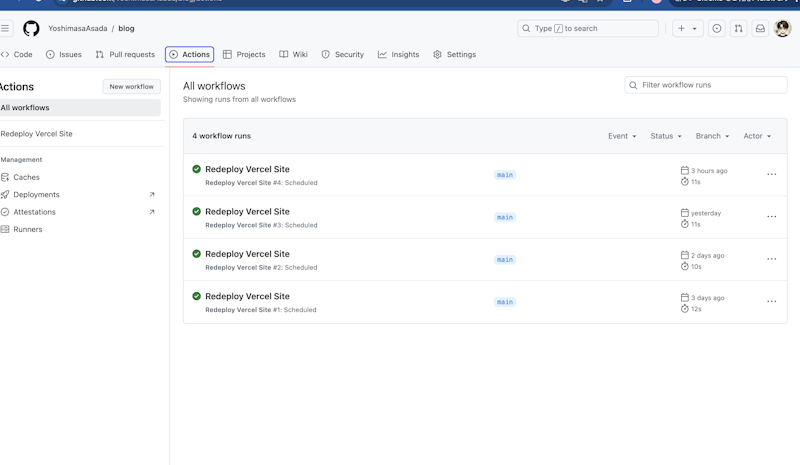The height and width of the screenshot is (465, 800).
Task: Open the hamburger navigation menu
Action: pyautogui.click(x=5, y=29)
